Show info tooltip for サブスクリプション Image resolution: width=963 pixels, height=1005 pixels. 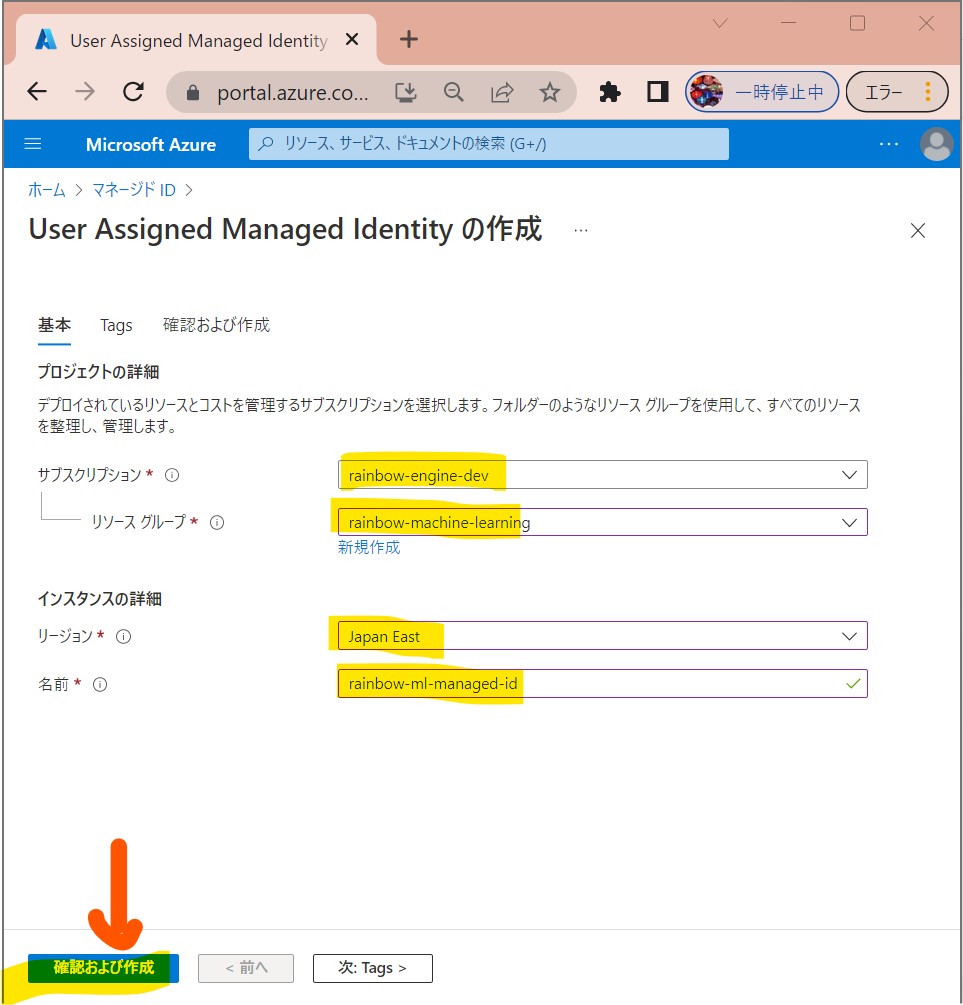(172, 475)
